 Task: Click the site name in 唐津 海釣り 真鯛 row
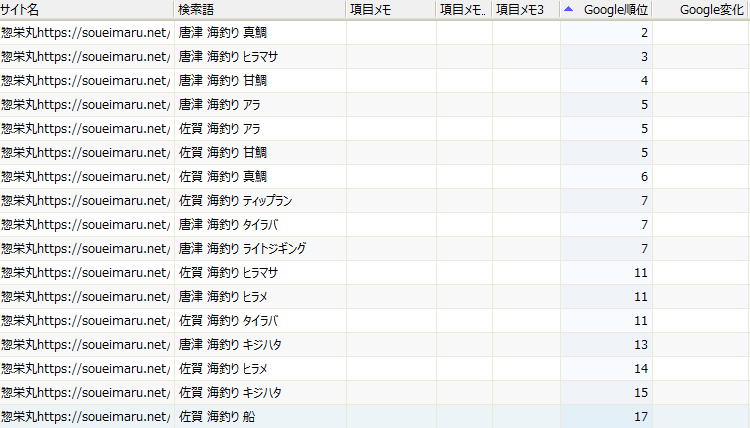(86, 33)
